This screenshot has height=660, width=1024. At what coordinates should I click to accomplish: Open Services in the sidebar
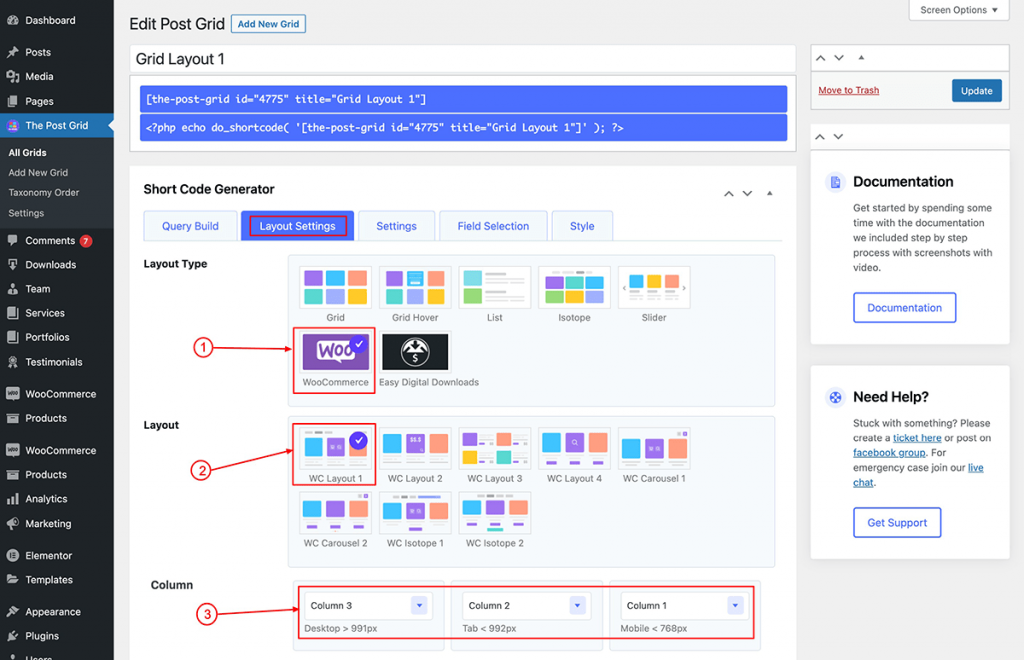pyautogui.click(x=44, y=313)
